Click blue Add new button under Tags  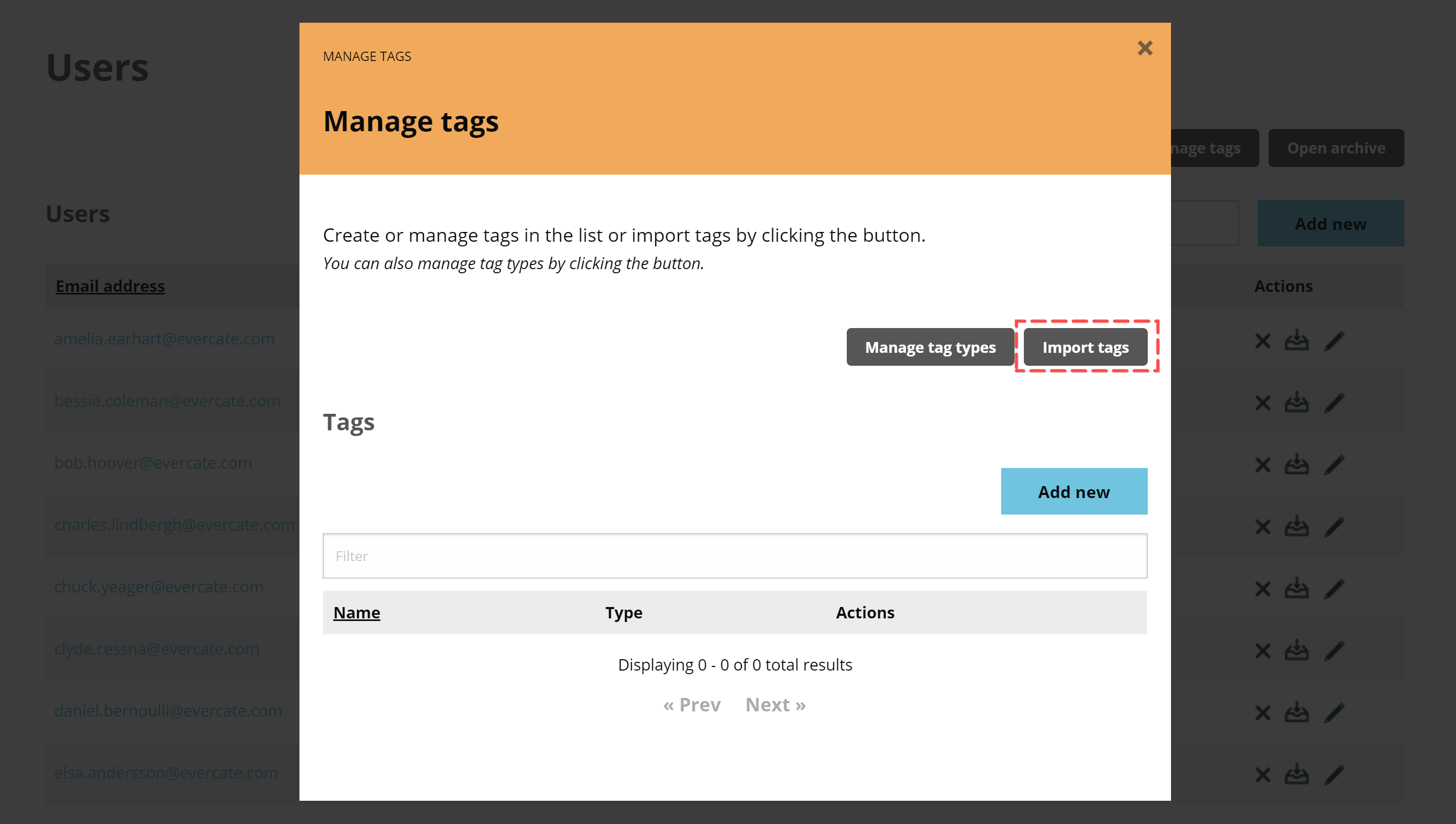1073,491
